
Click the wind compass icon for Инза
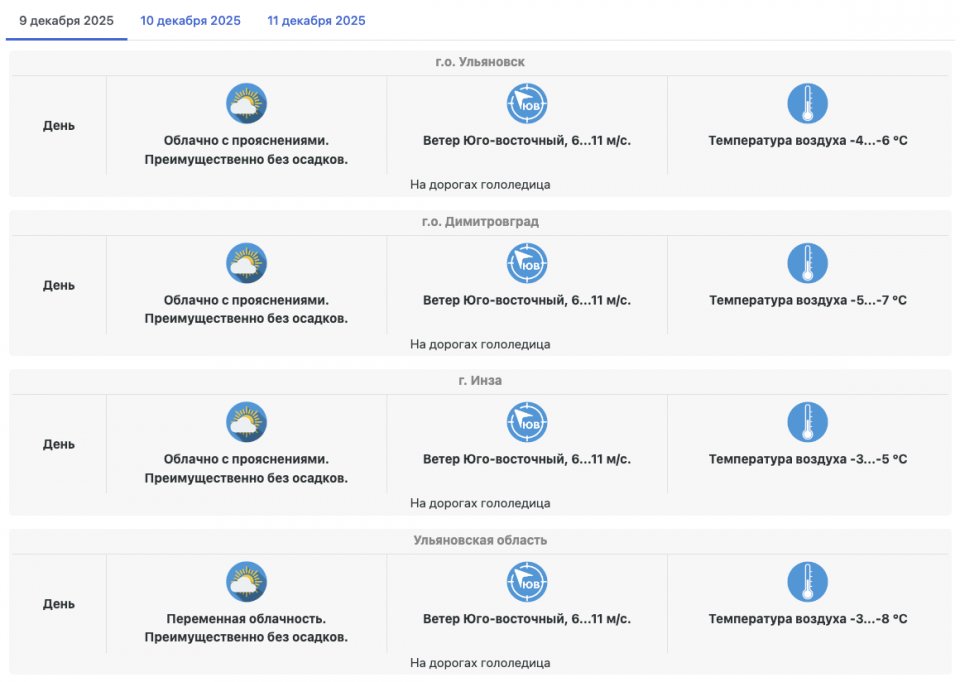tap(527, 422)
